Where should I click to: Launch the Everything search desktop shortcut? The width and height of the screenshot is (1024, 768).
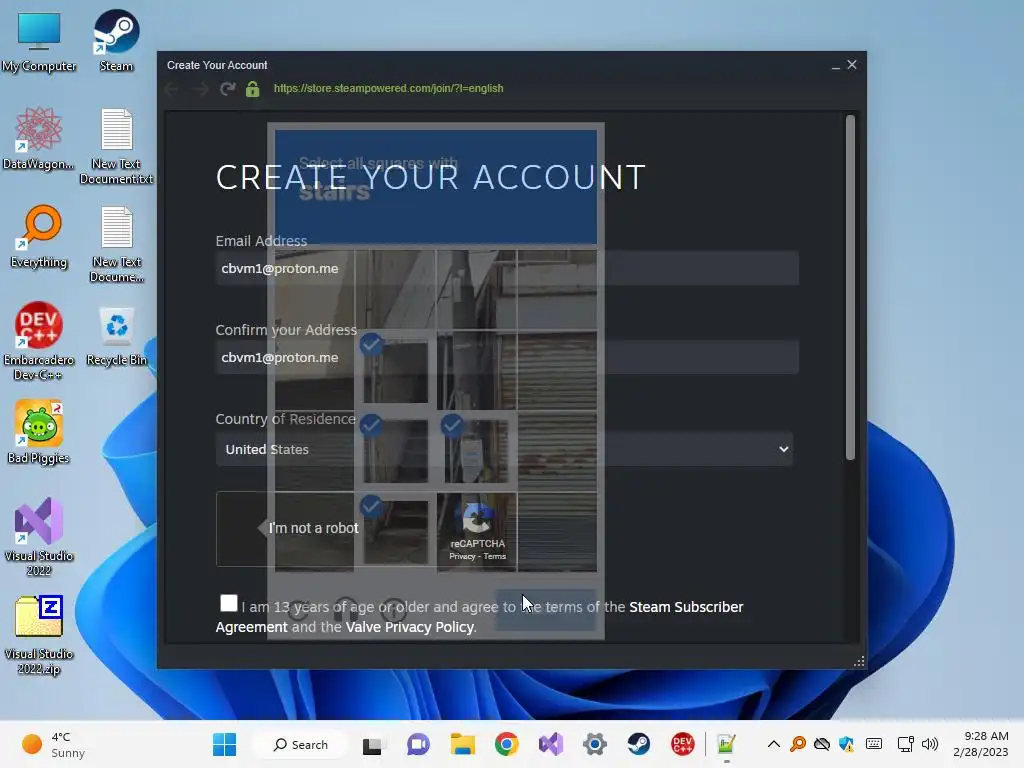pos(39,236)
